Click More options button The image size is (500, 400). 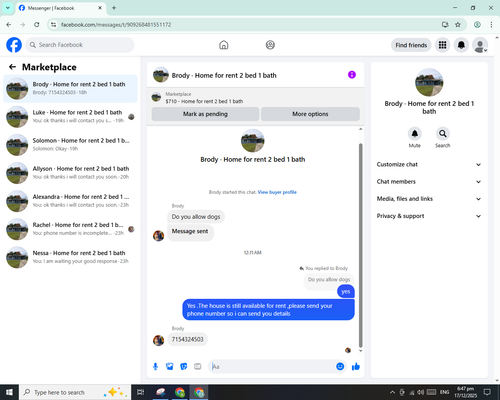click(310, 114)
